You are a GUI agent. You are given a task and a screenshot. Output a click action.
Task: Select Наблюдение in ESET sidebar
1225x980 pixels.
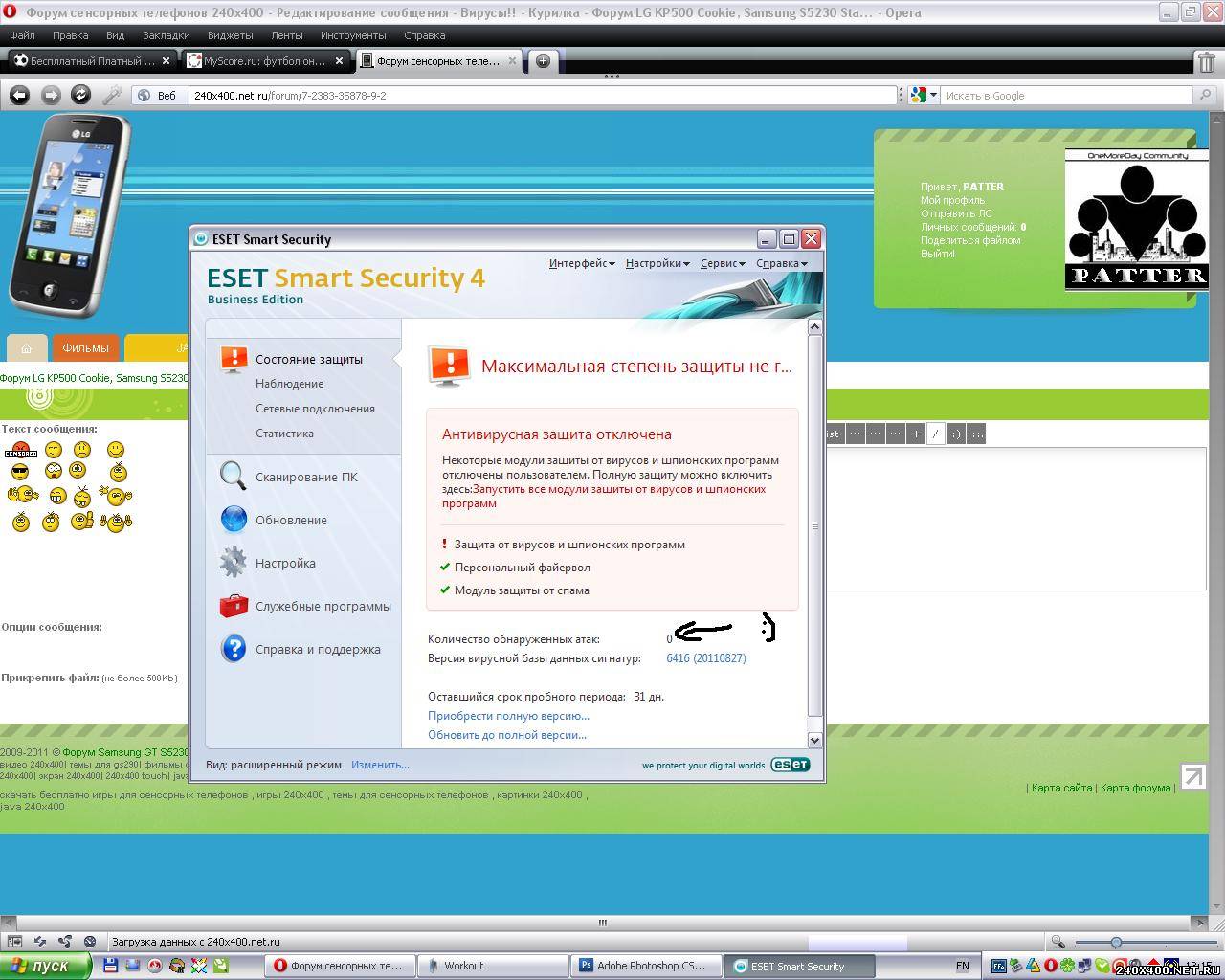[x=289, y=384]
